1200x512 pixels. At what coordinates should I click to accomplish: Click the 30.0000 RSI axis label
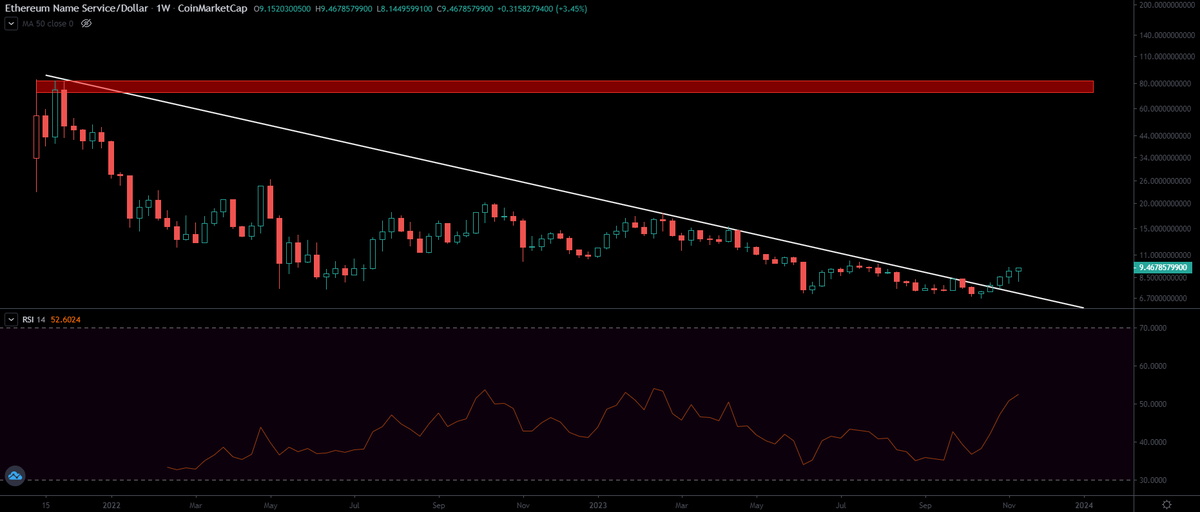pyautogui.click(x=1155, y=480)
